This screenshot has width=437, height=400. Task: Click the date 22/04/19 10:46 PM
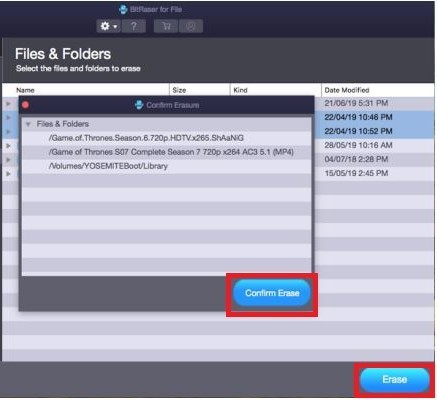(358, 117)
